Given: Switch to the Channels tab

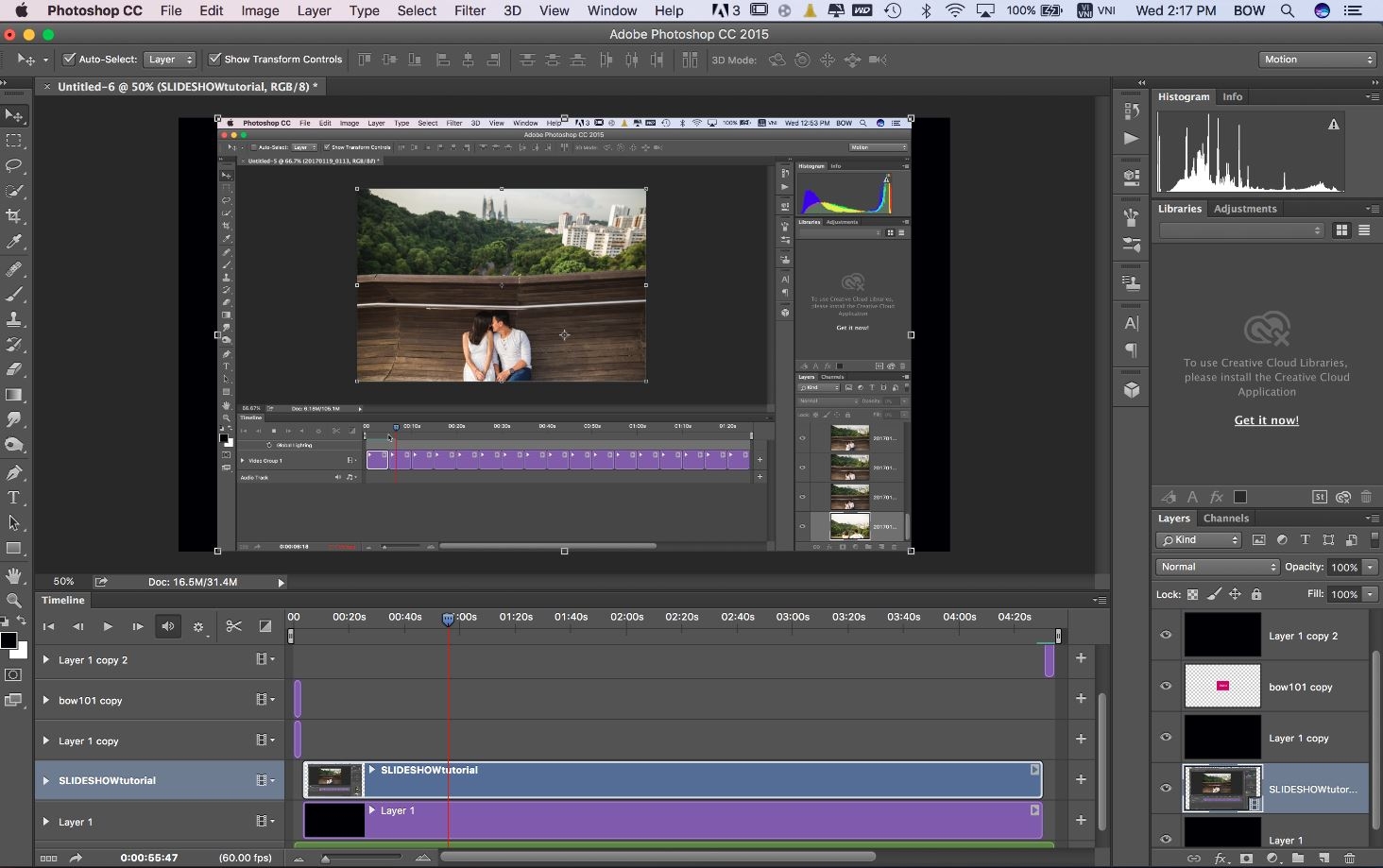Looking at the screenshot, I should 1226,518.
